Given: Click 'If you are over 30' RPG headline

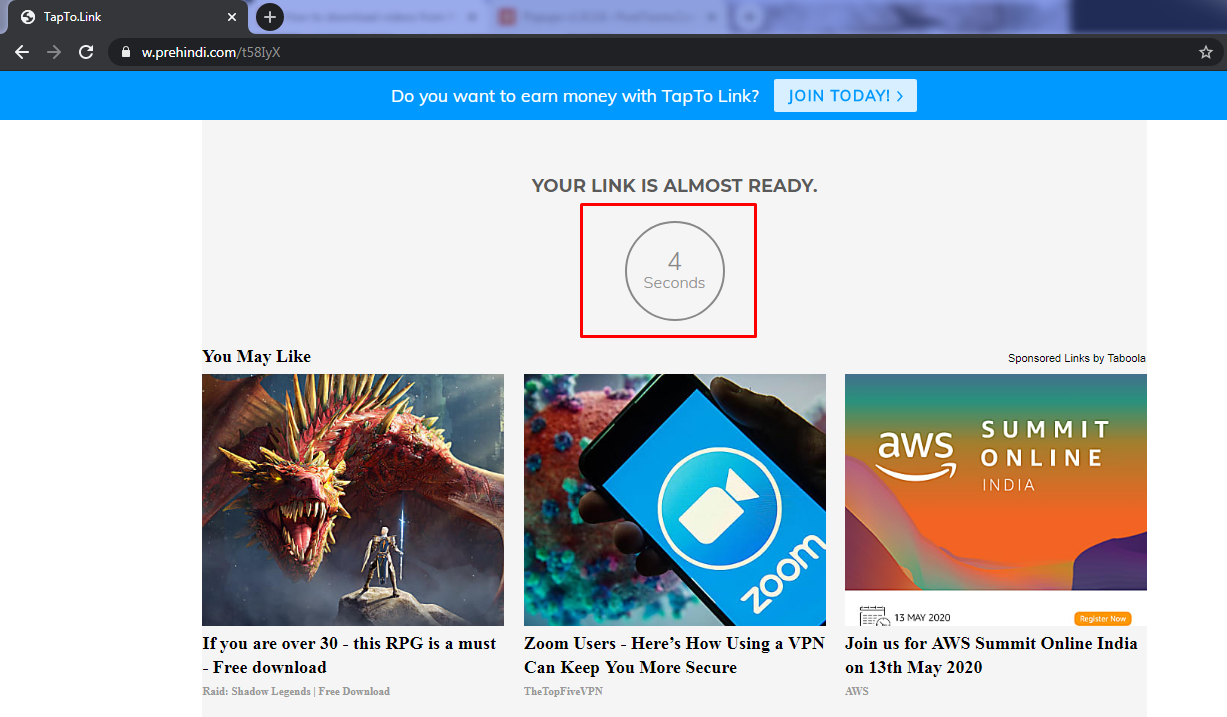Looking at the screenshot, I should [349, 655].
